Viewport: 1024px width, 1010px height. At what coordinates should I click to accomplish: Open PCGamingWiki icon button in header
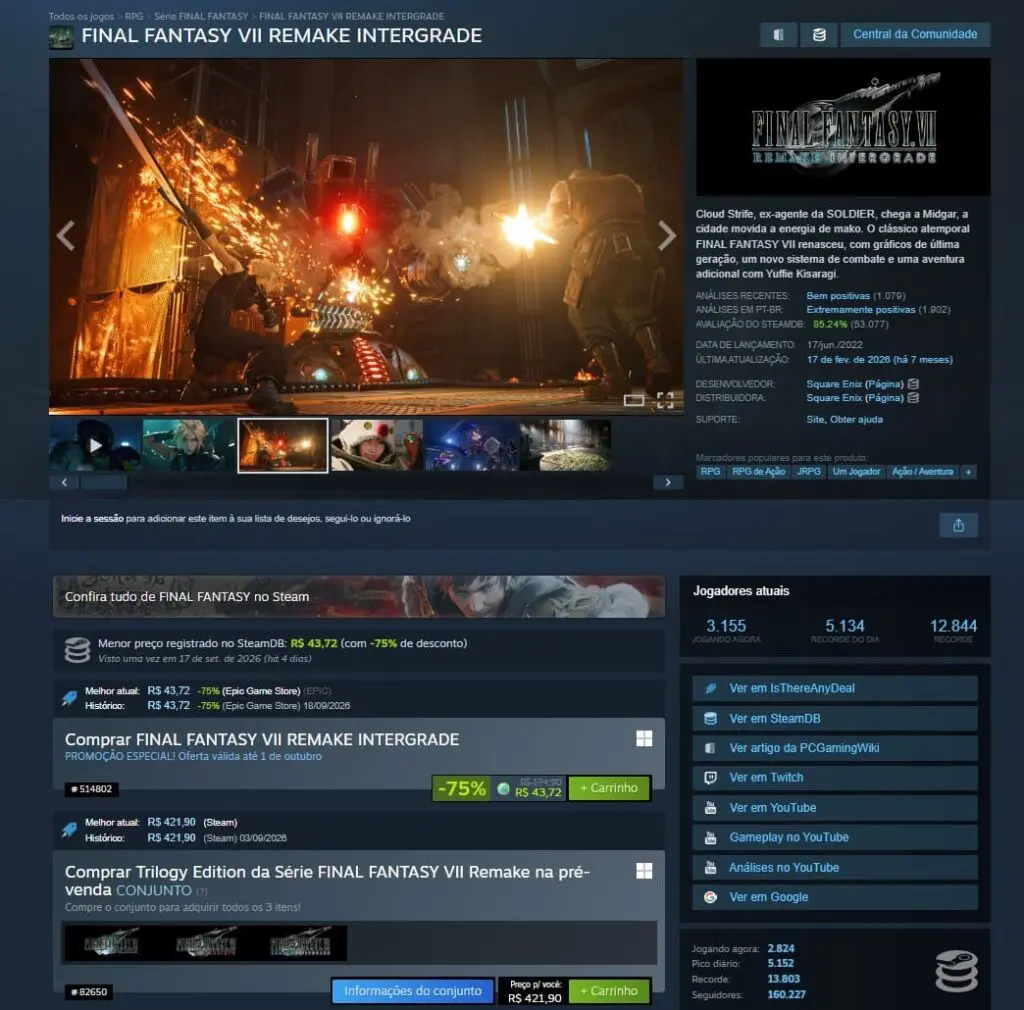tap(778, 35)
